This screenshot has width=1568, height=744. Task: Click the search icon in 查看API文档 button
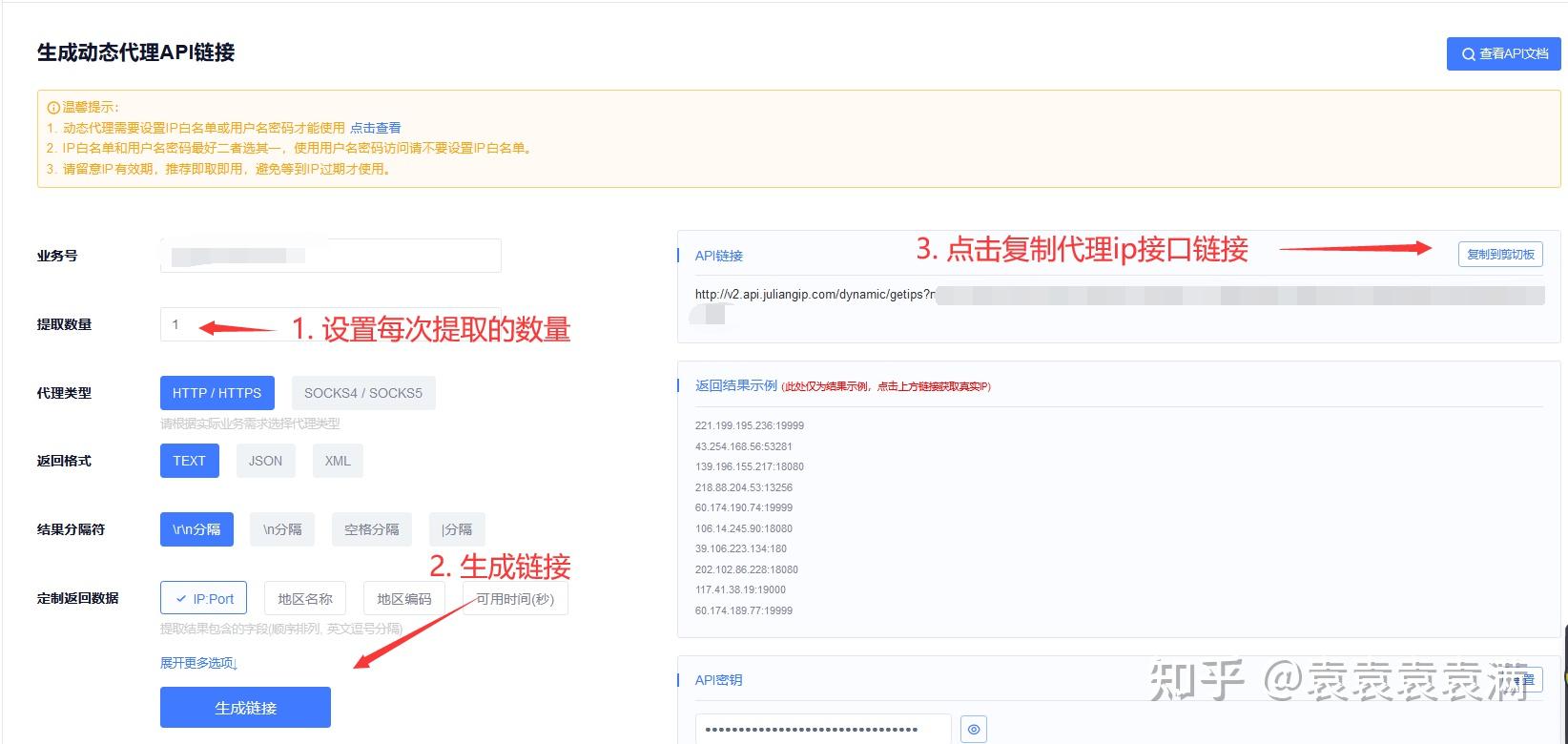click(x=1468, y=54)
